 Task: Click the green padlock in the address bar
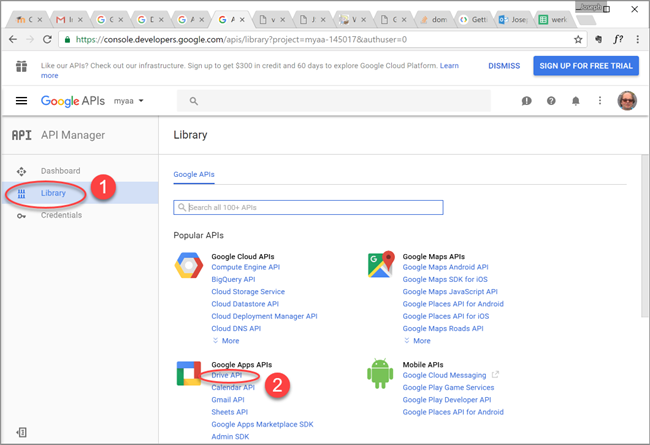tap(67, 39)
